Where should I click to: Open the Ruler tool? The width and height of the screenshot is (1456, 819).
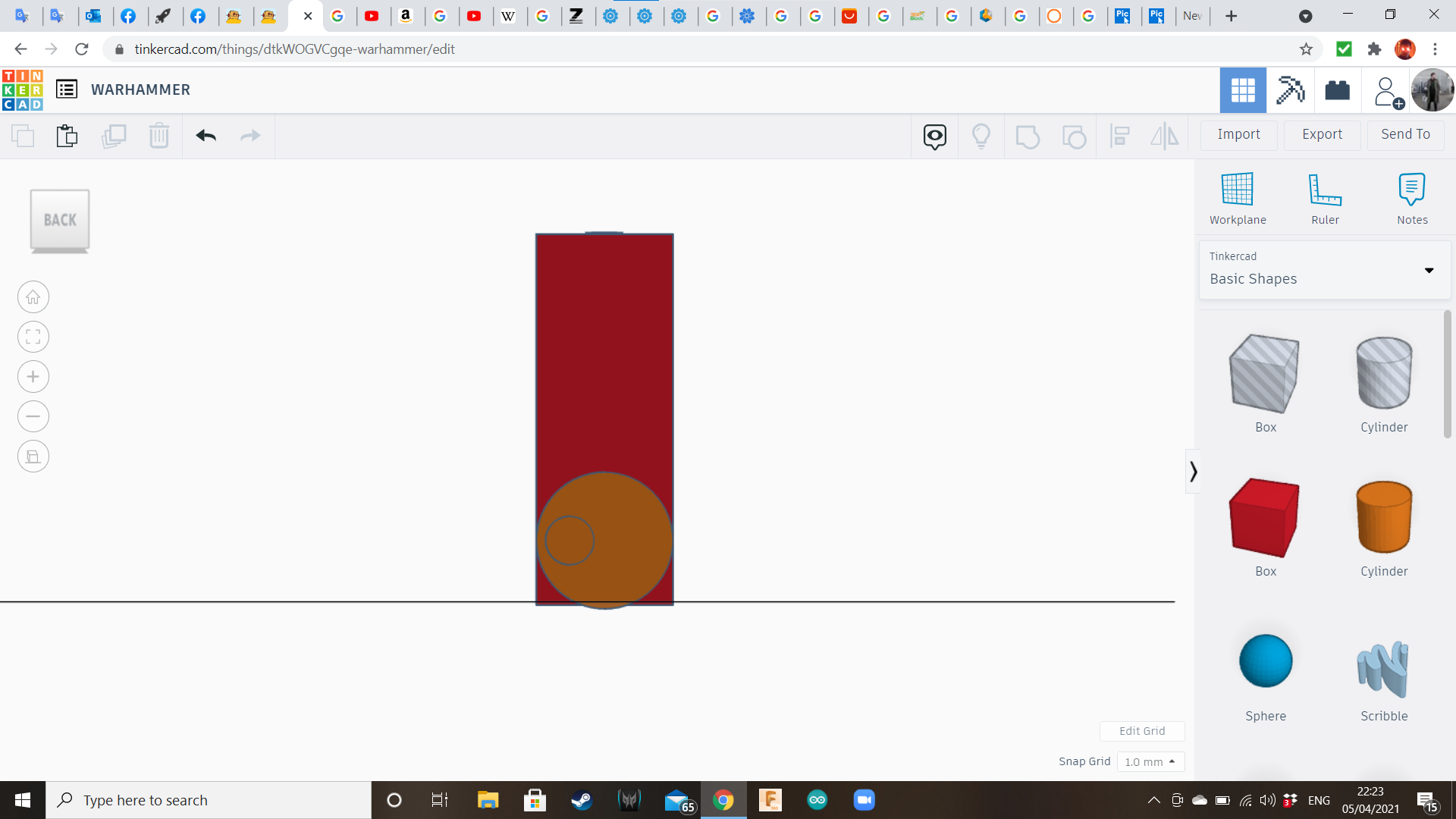pyautogui.click(x=1325, y=197)
